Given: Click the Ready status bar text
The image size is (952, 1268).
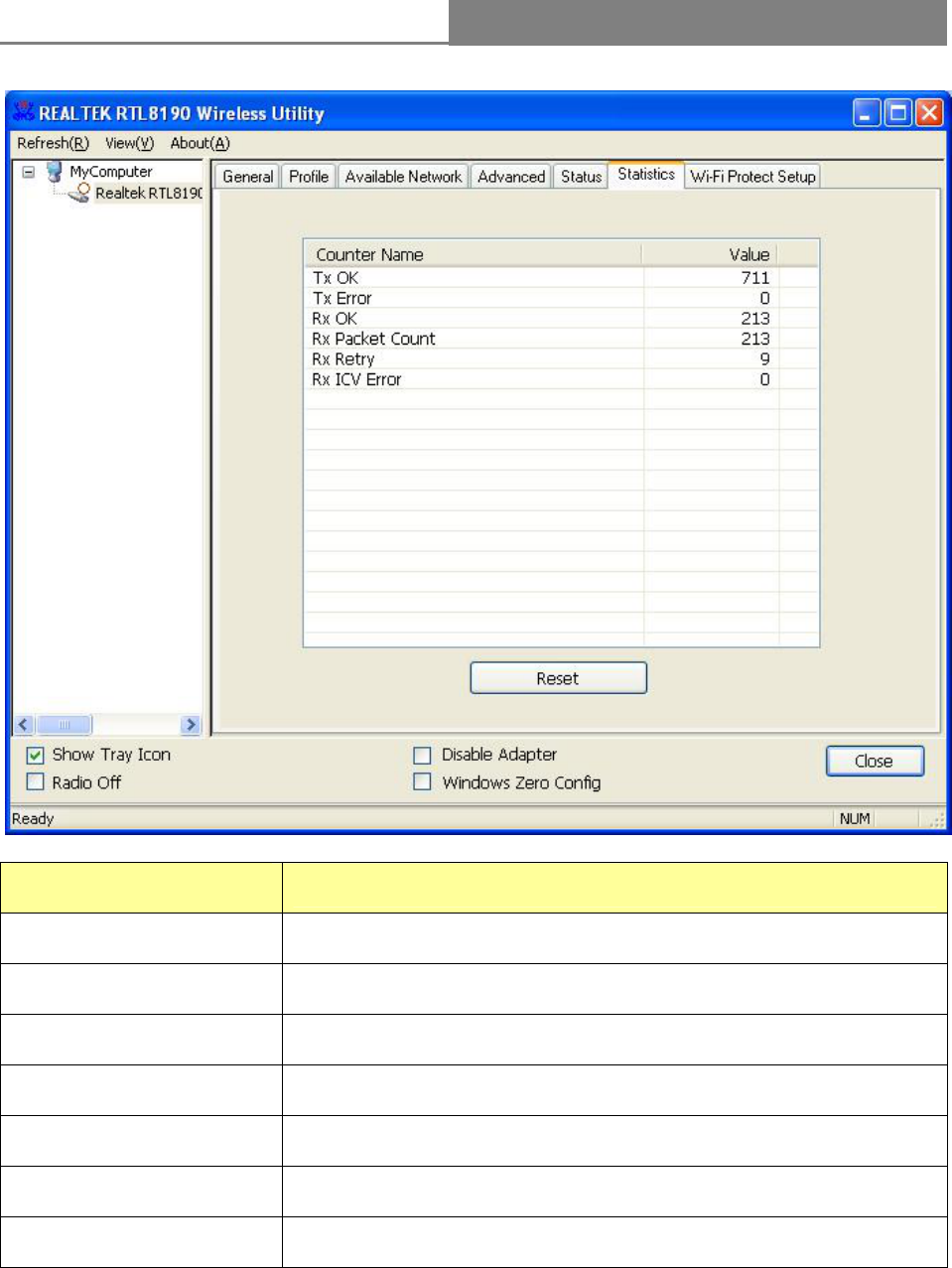Looking at the screenshot, I should pyautogui.click(x=33, y=819).
